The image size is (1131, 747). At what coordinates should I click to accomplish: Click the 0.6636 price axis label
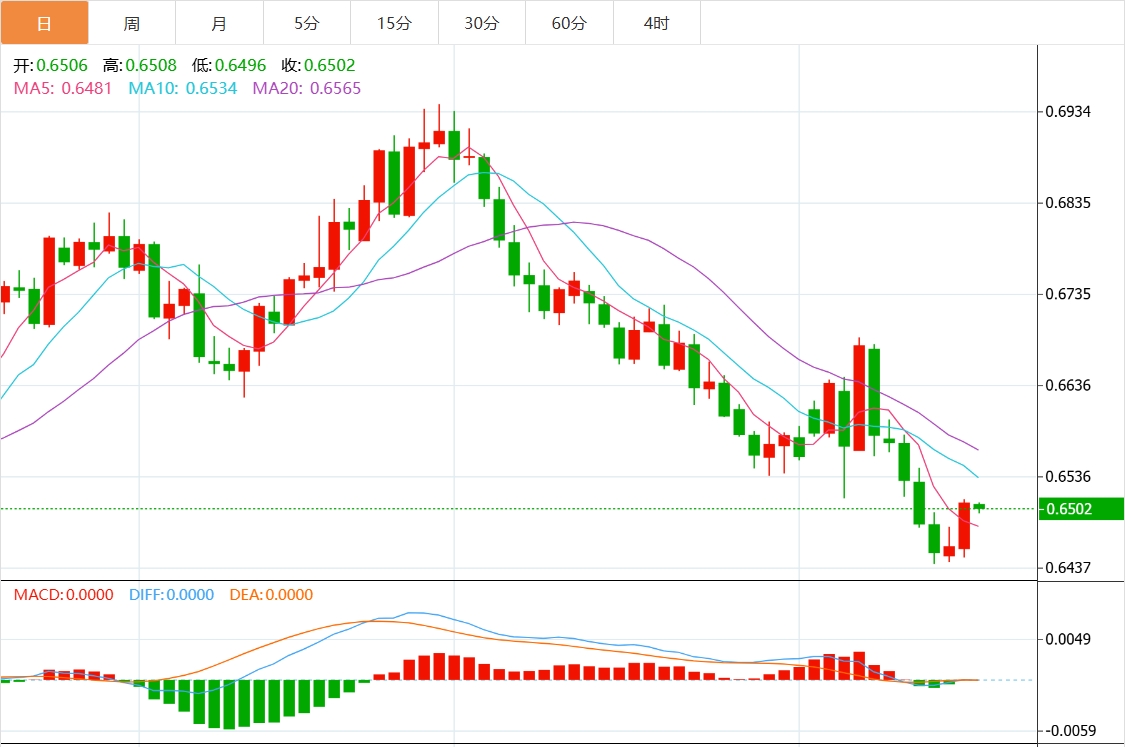pyautogui.click(x=1068, y=385)
